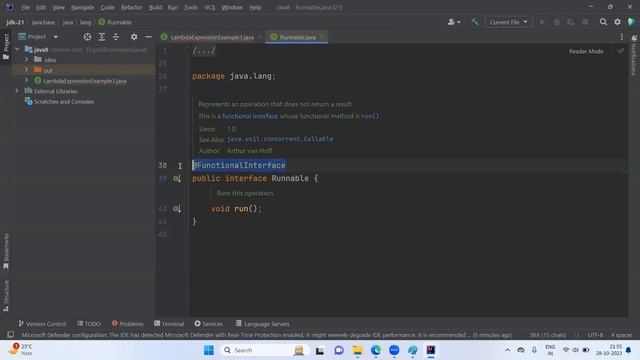Follow the 'functional interface' doc link
The image size is (640, 360).
pyautogui.click(x=250, y=116)
